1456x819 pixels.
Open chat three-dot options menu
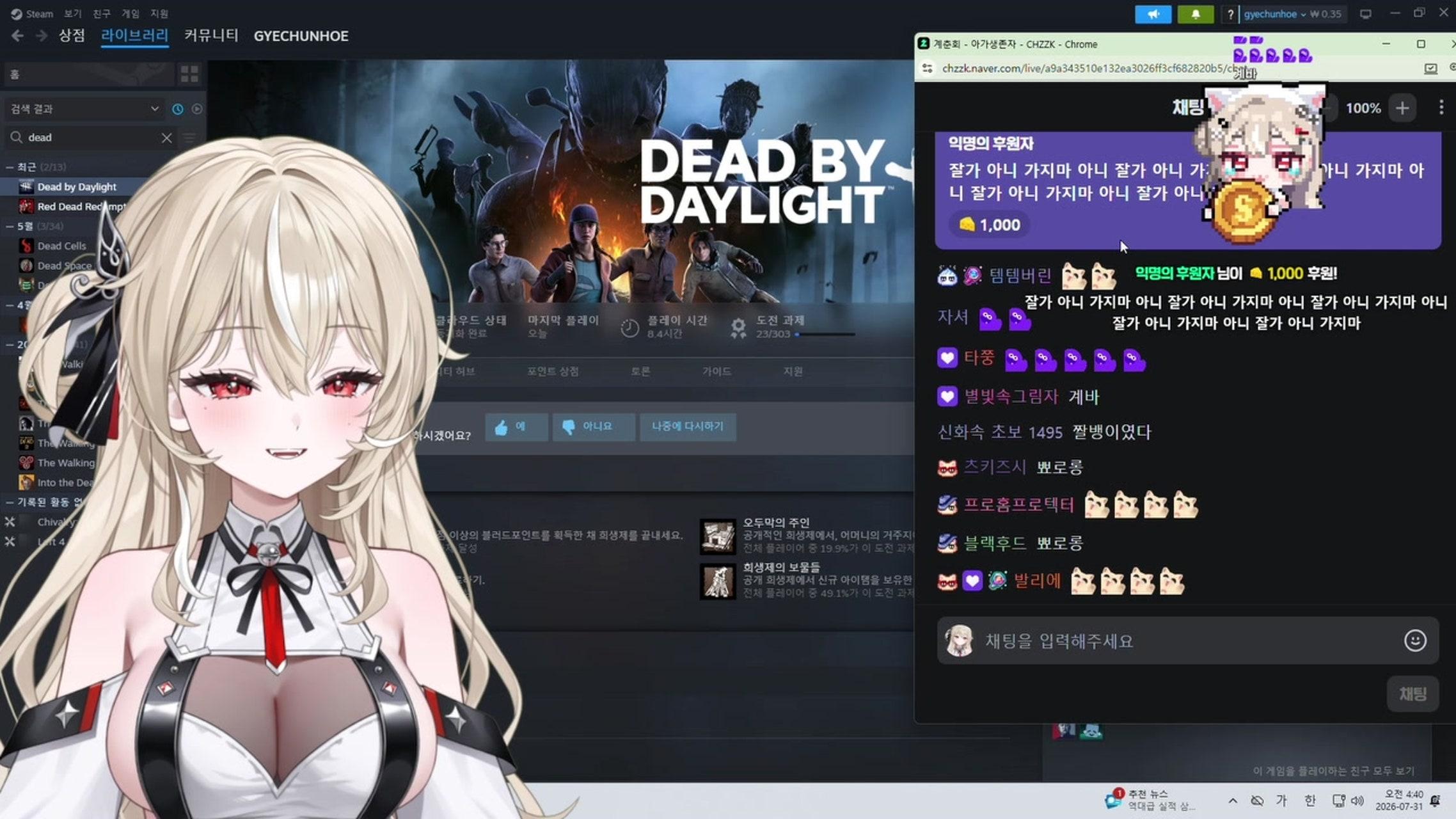(x=1441, y=107)
